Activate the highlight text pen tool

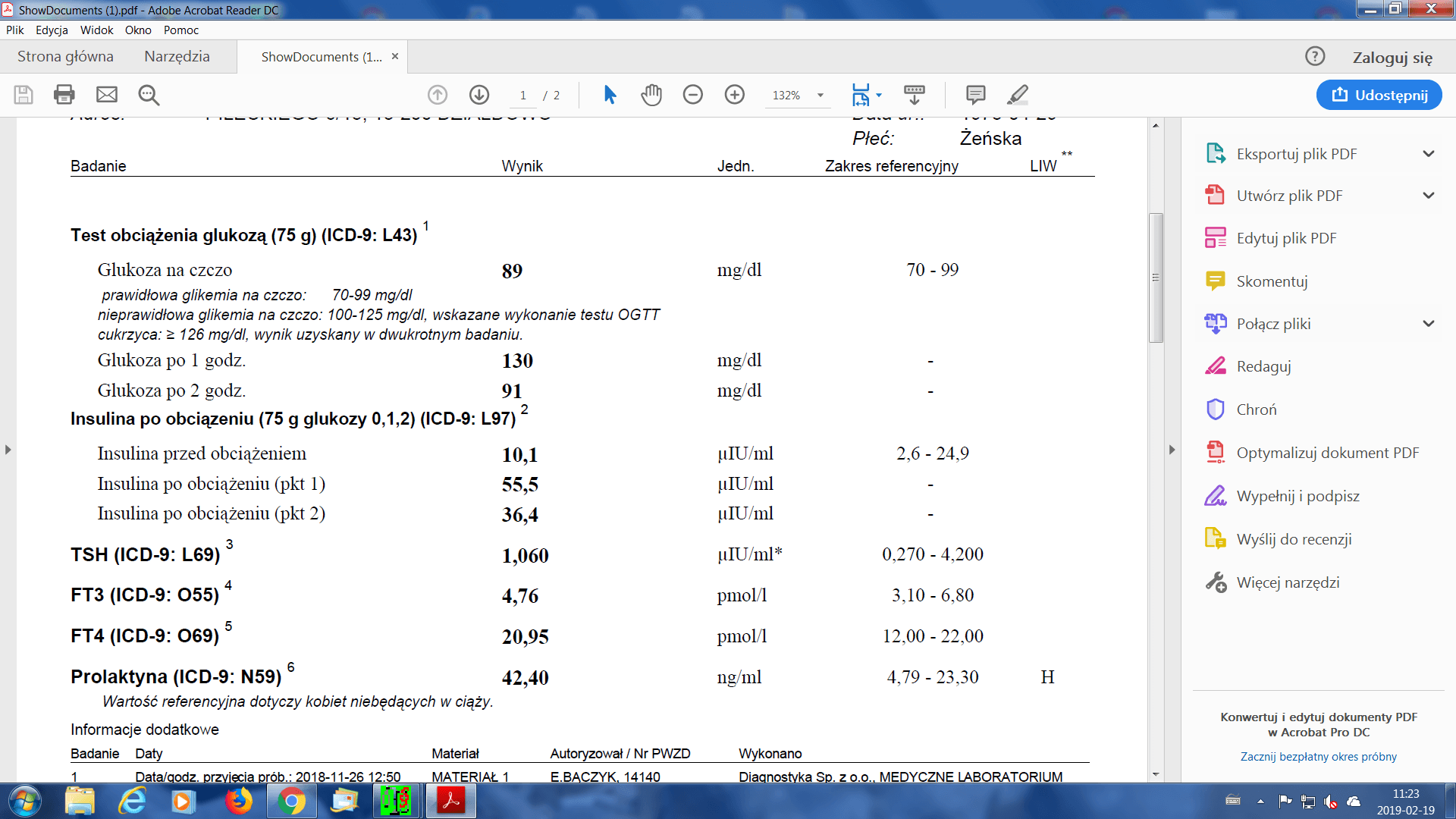[1018, 95]
